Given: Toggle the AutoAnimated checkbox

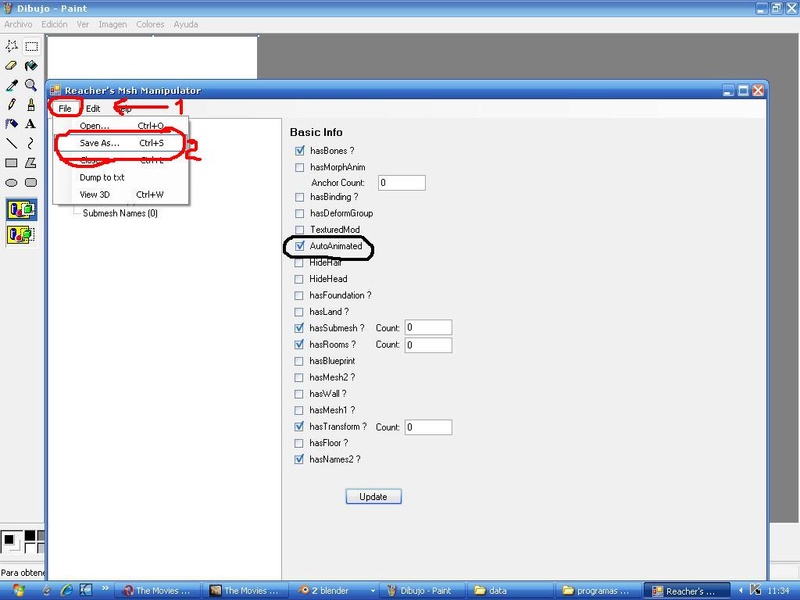Looking at the screenshot, I should pyautogui.click(x=299, y=246).
